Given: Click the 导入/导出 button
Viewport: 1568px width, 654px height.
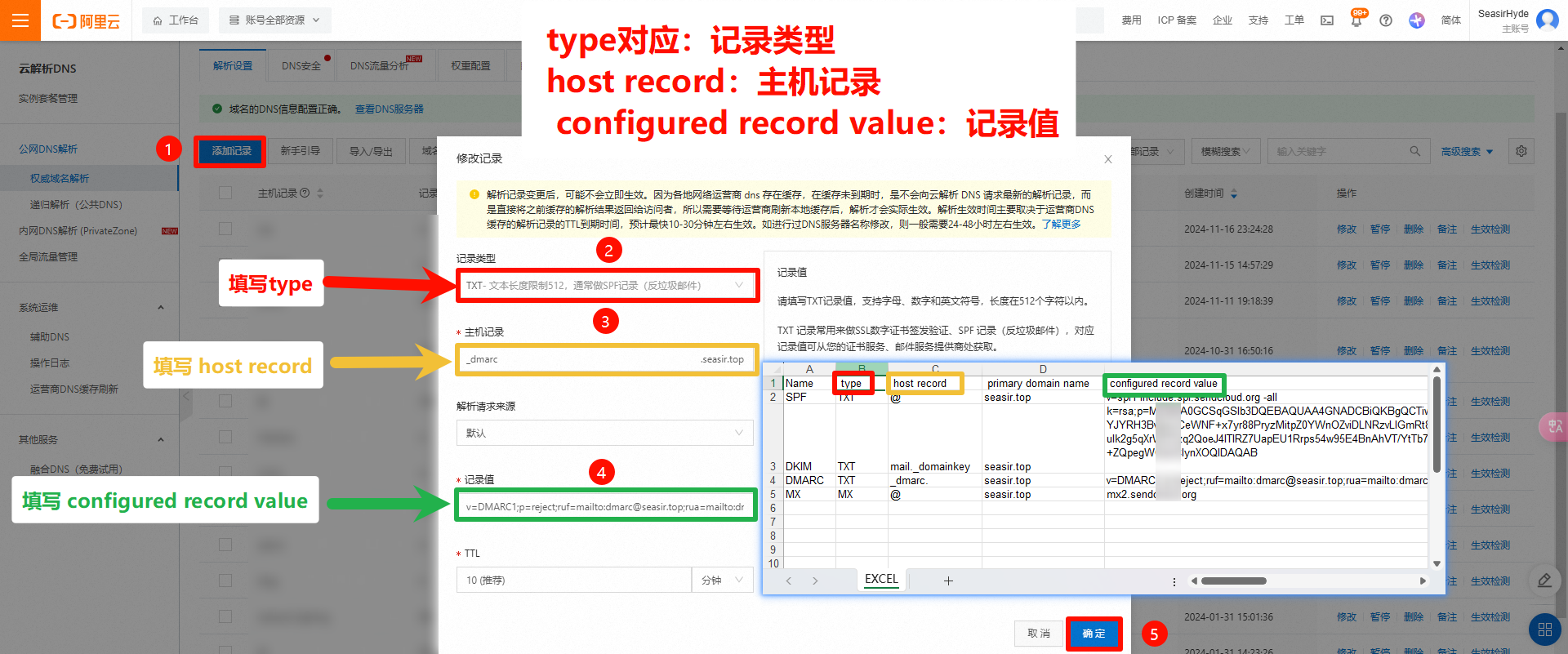Looking at the screenshot, I should 371,151.
